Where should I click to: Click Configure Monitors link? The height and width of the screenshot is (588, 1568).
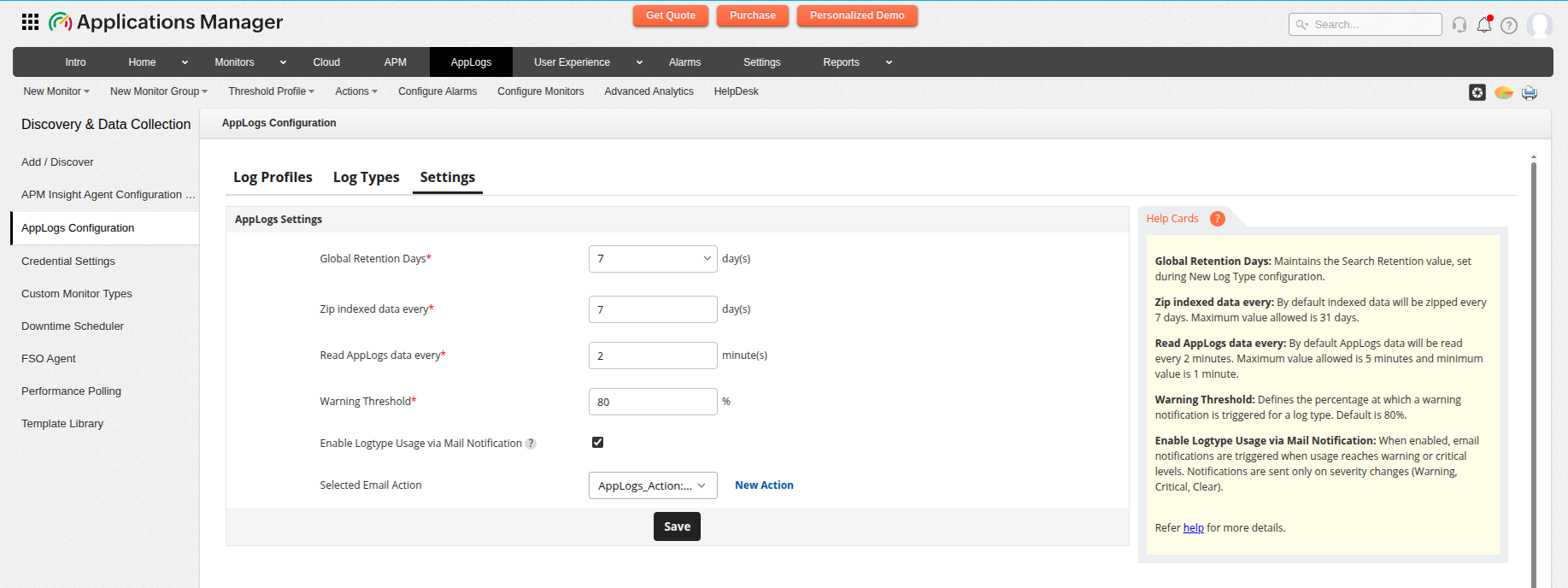tap(541, 91)
